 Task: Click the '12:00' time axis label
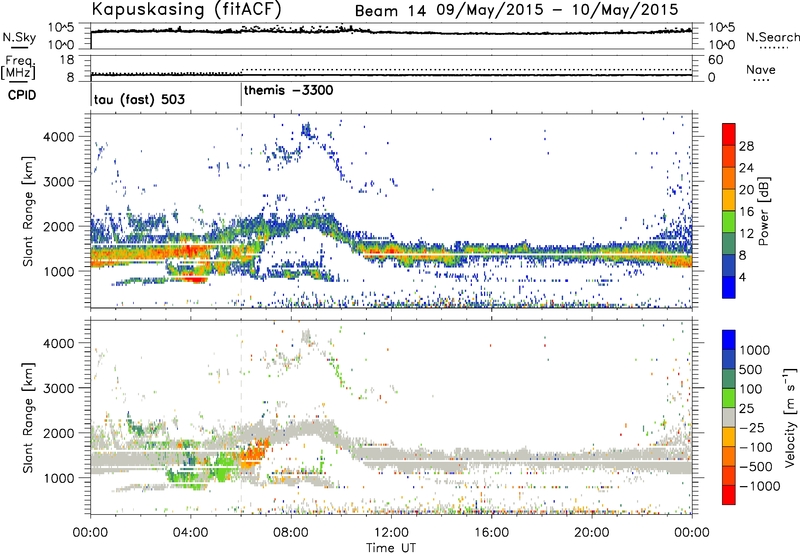[391, 533]
